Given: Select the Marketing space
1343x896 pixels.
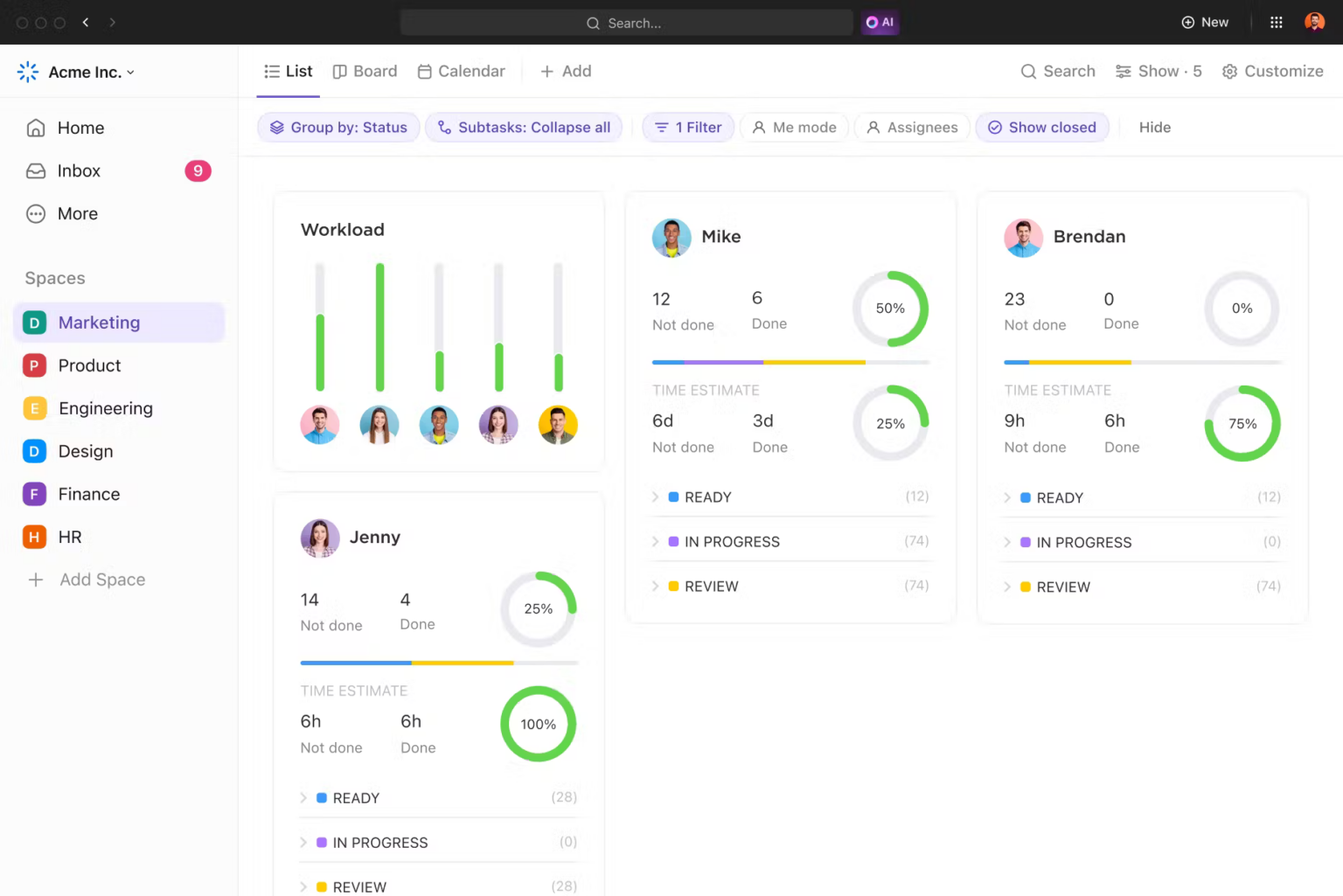Looking at the screenshot, I should pyautogui.click(x=98, y=323).
